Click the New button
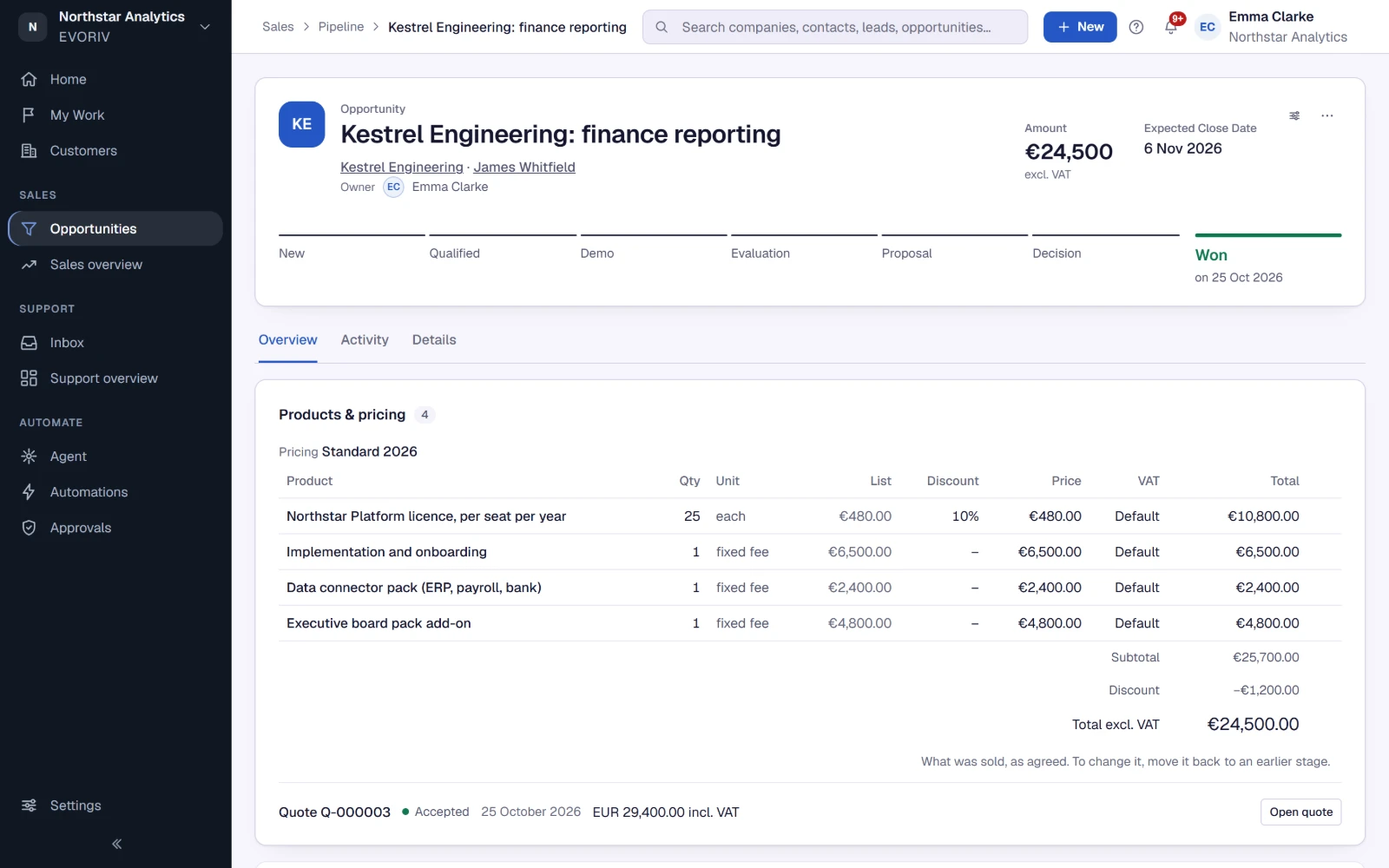The height and width of the screenshot is (868, 1389). pos(1080,27)
